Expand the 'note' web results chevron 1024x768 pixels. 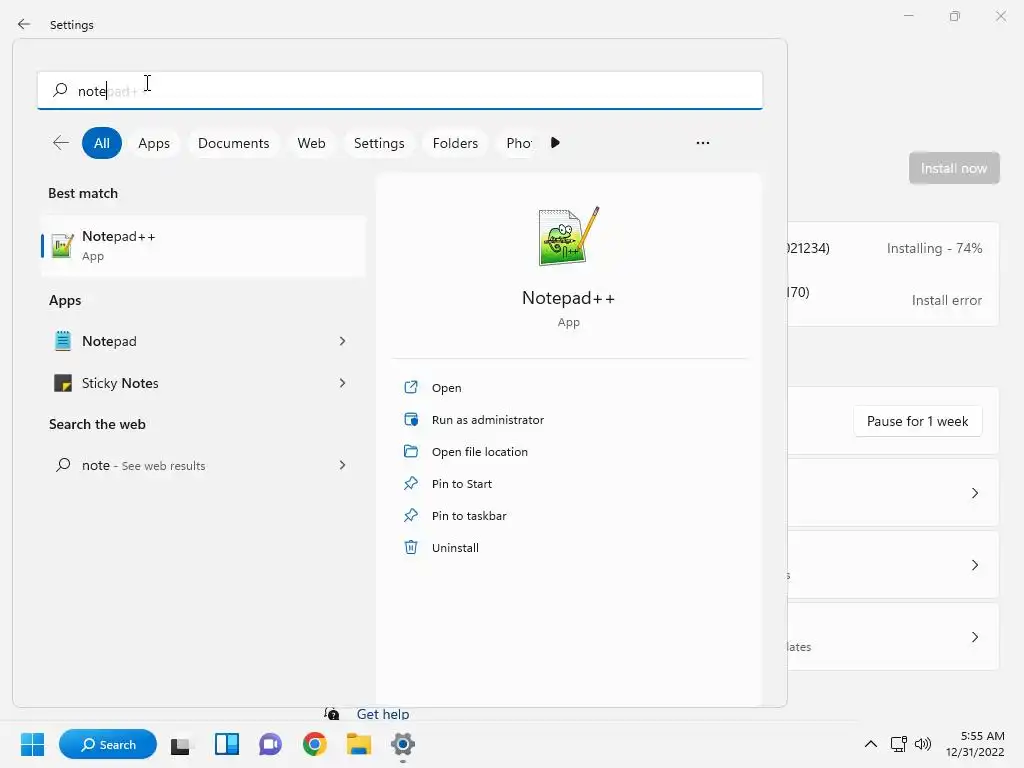(342, 465)
